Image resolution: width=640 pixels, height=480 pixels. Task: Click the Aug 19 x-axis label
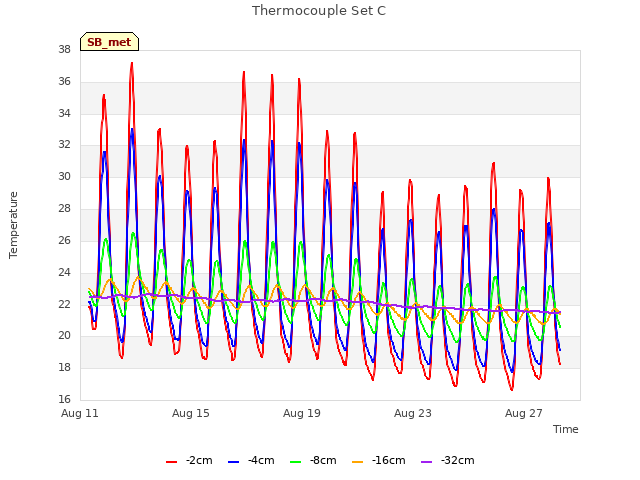[302, 413]
